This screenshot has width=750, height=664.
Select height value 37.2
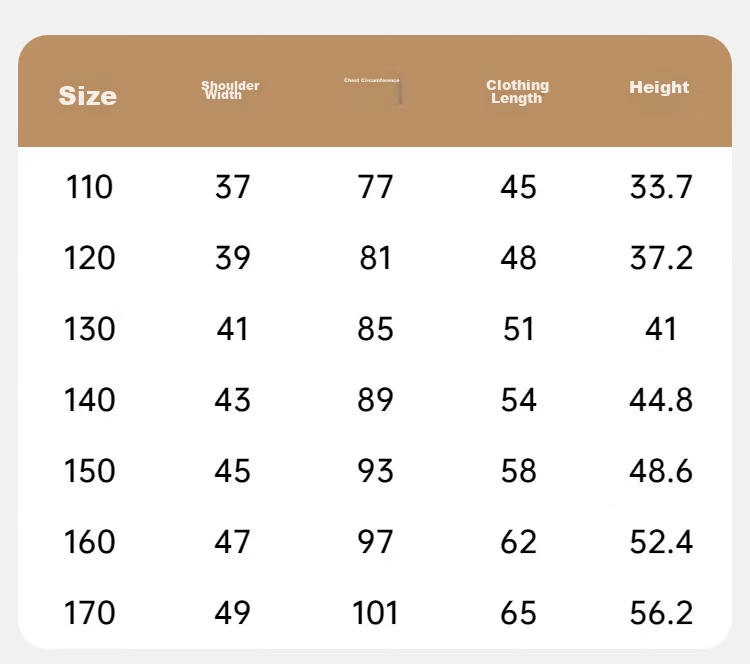click(661, 258)
